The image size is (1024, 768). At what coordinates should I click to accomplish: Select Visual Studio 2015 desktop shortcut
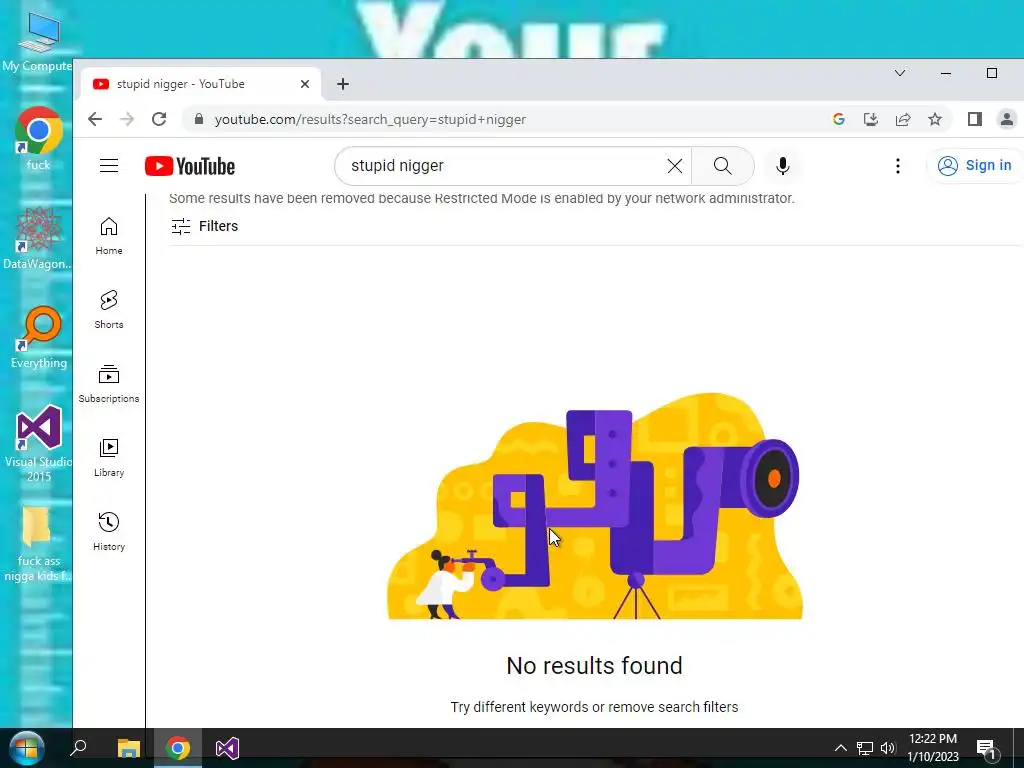[x=38, y=444]
